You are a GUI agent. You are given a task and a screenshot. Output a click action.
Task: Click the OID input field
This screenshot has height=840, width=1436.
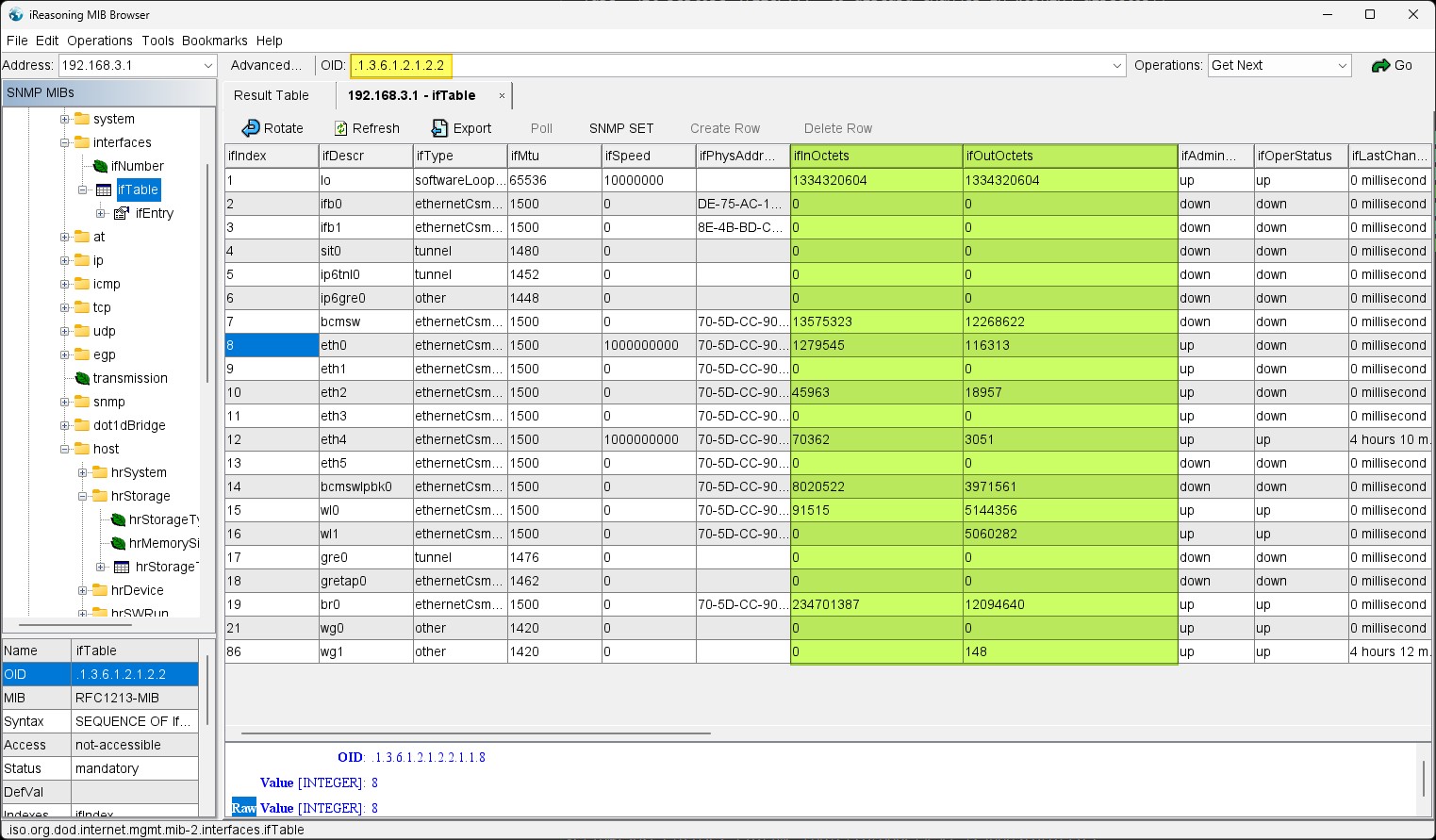730,66
